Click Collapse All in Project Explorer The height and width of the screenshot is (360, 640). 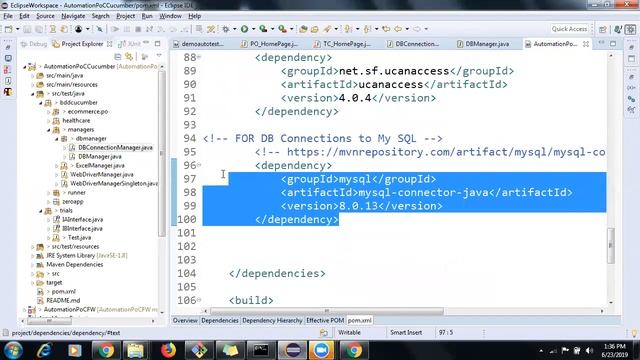[118, 56]
